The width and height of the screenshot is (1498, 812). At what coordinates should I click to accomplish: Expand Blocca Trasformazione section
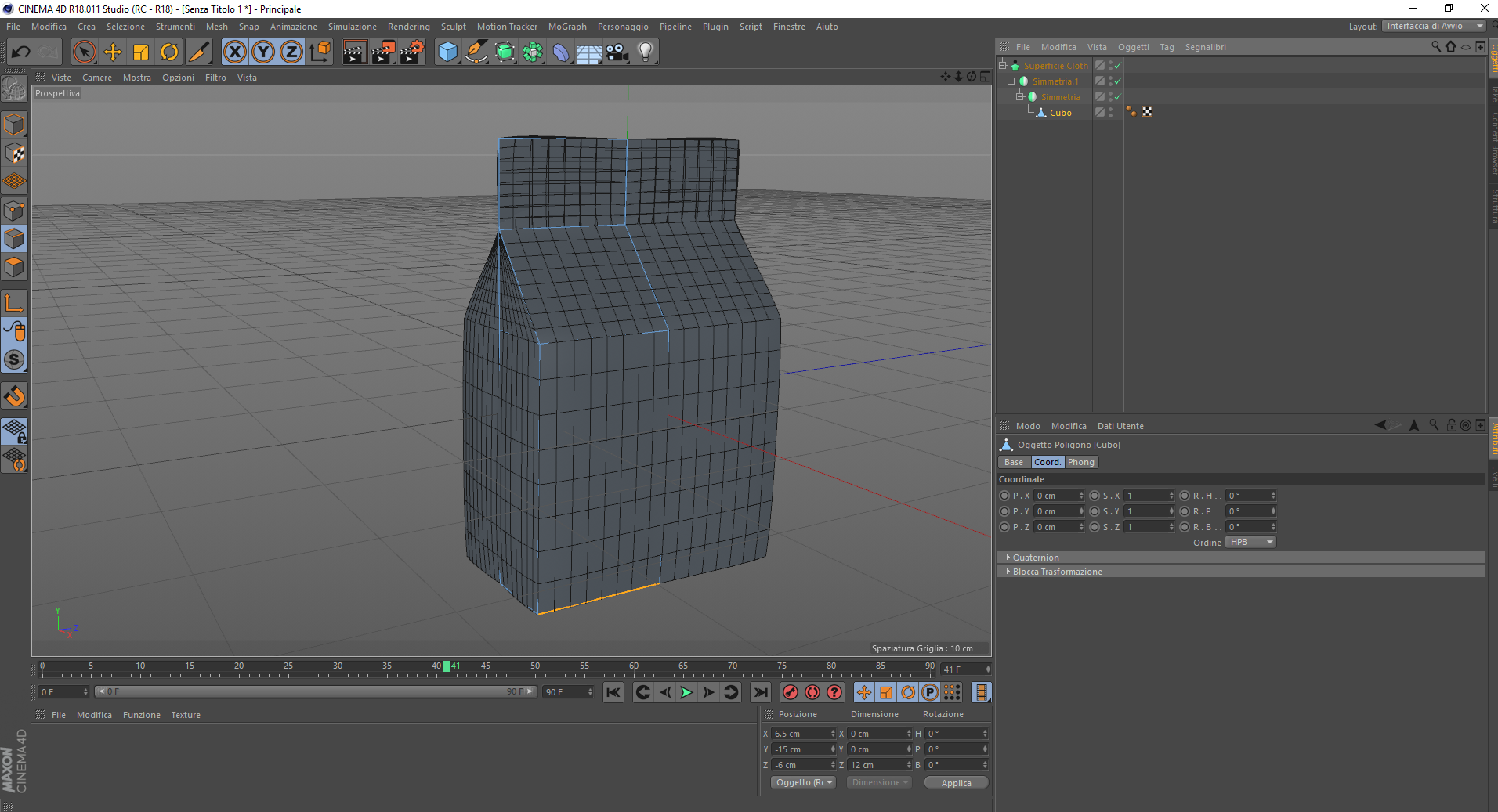[x=1056, y=572]
